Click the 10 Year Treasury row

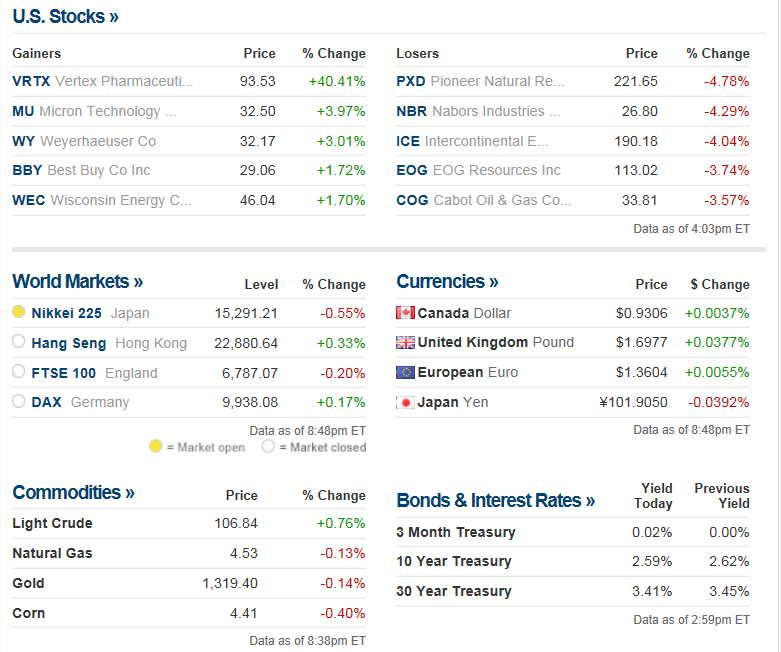(454, 562)
